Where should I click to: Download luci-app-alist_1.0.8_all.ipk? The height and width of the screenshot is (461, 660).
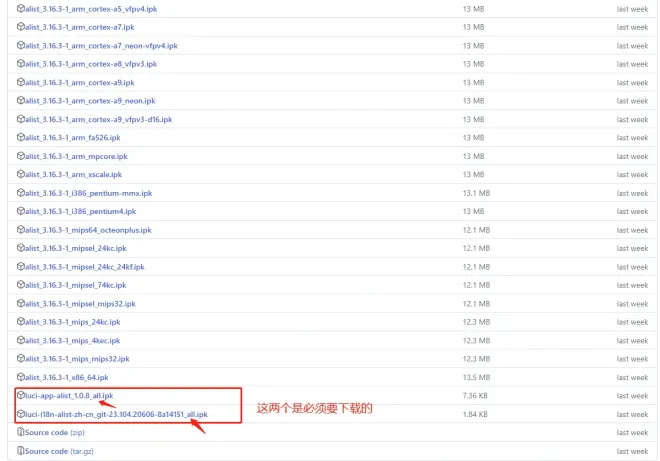coord(69,396)
